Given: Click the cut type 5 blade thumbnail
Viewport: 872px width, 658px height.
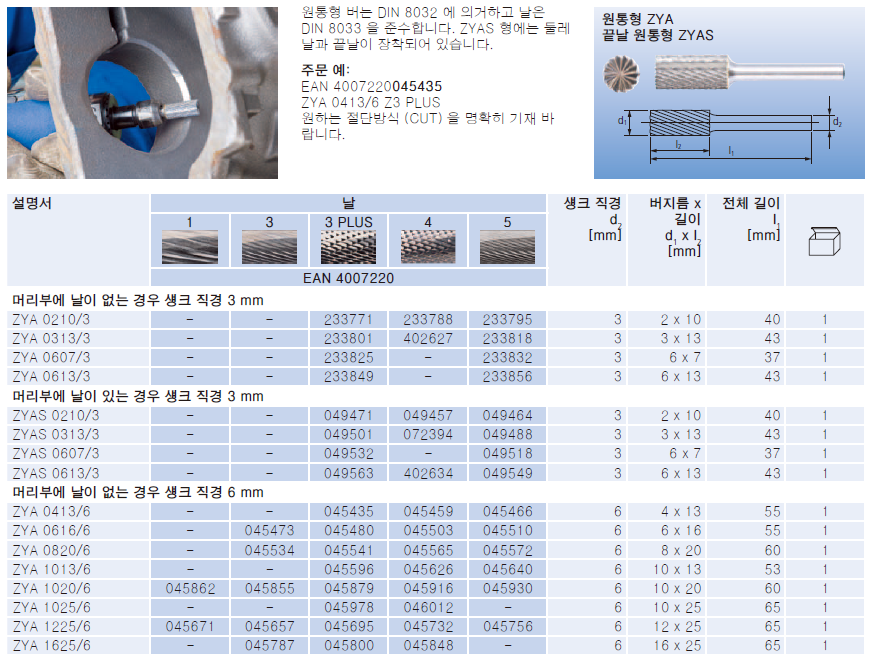Looking at the screenshot, I should click(x=507, y=247).
